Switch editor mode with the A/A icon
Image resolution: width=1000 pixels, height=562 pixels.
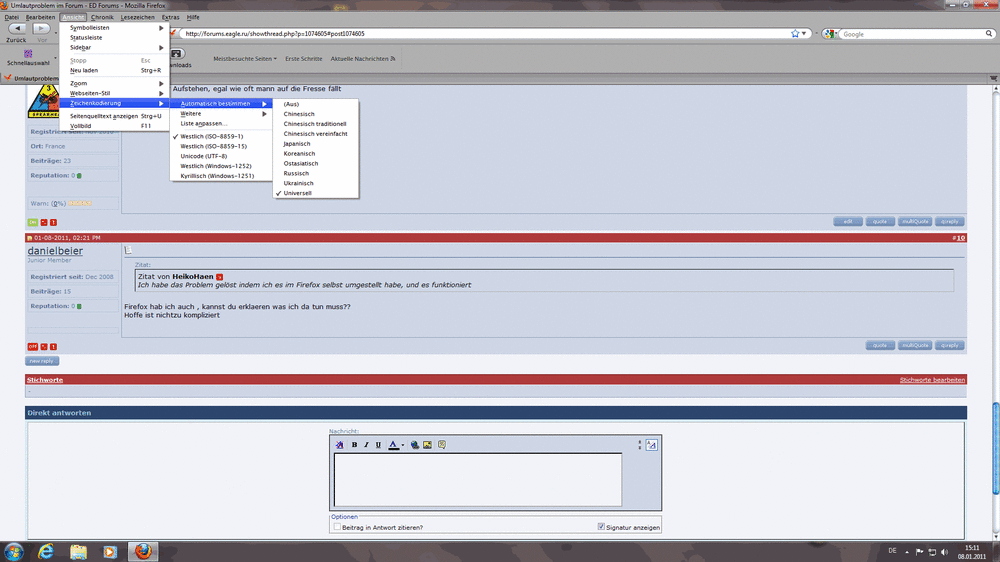(651, 445)
